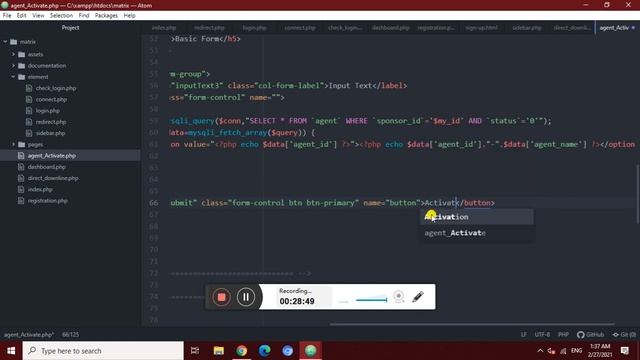
Task: Open connect.php in the tree
Action: [x=51, y=99]
